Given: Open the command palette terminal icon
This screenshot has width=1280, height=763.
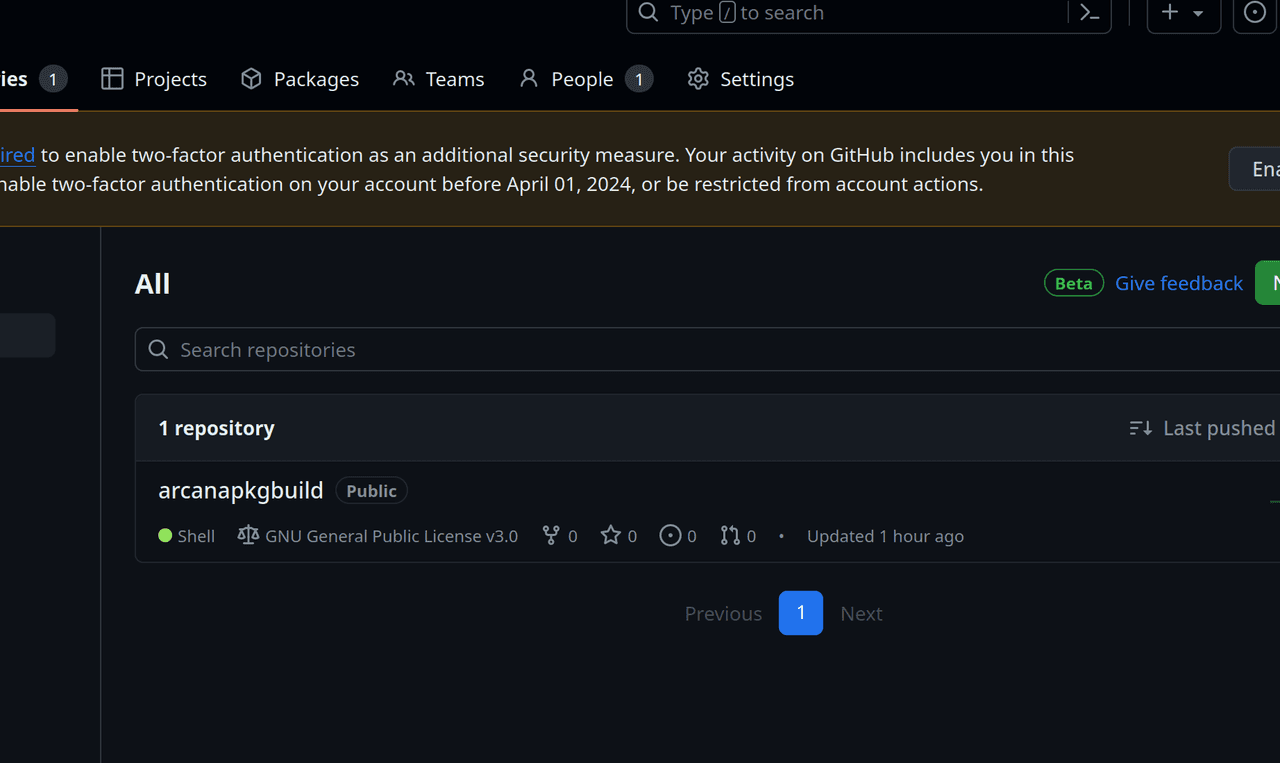Looking at the screenshot, I should pos(1090,13).
